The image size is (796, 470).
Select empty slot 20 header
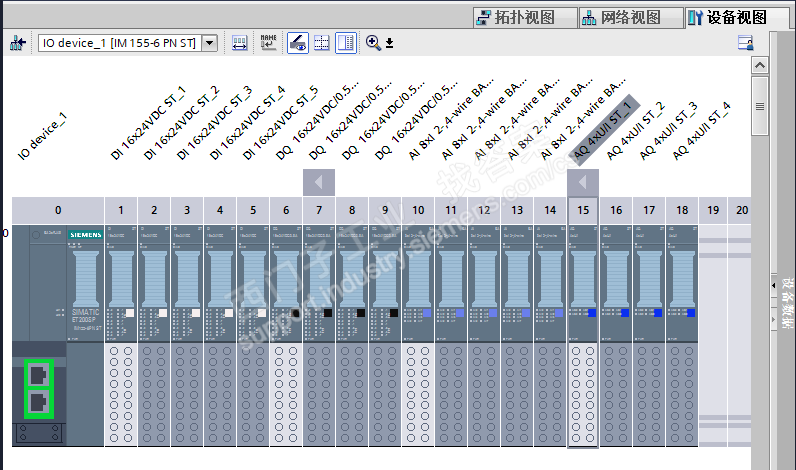tap(741, 210)
